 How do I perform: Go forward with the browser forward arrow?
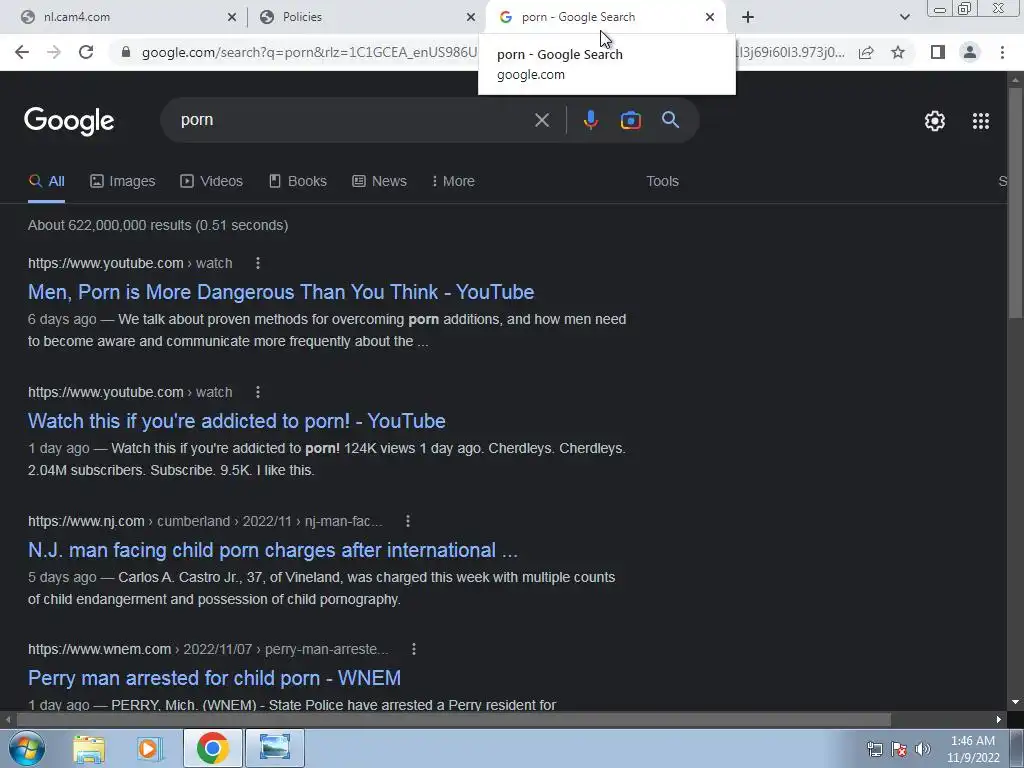point(54,52)
